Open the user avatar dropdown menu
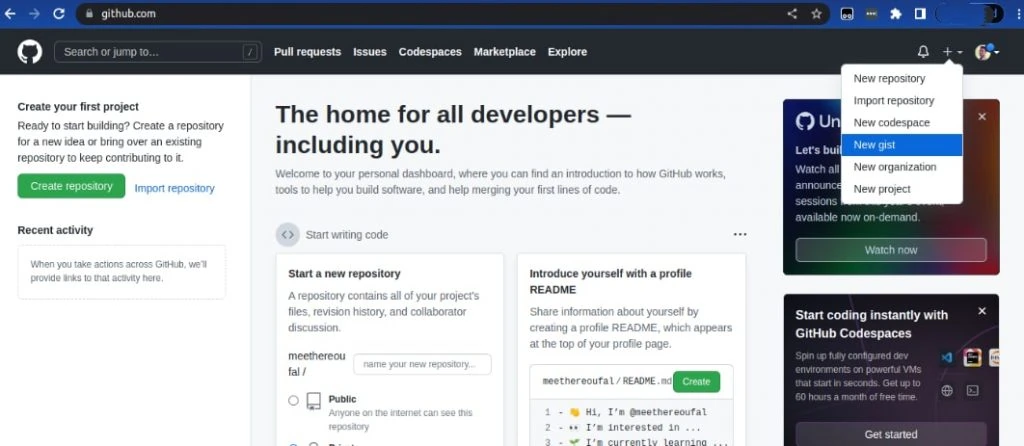Image resolution: width=1024 pixels, height=446 pixels. (987, 52)
